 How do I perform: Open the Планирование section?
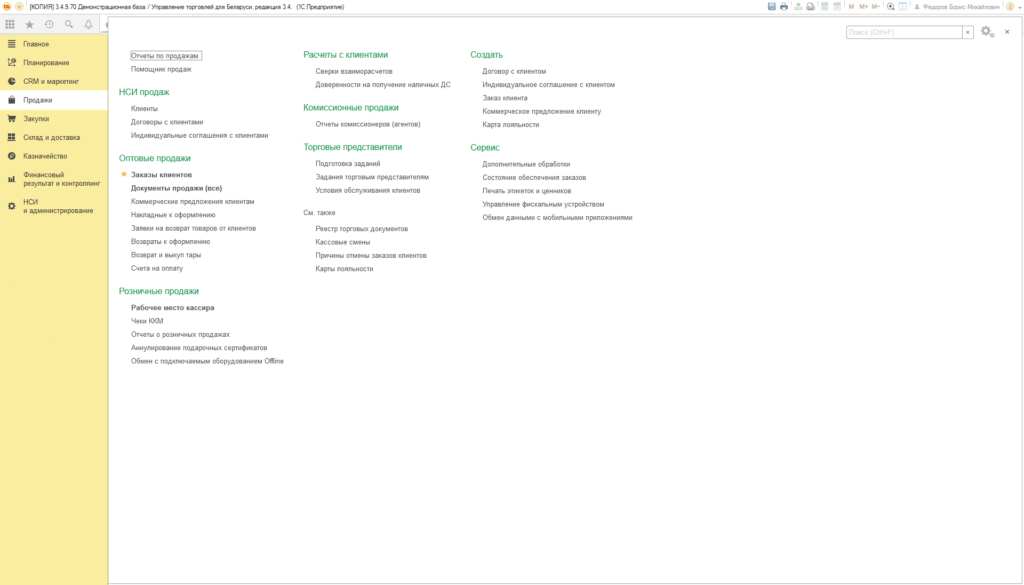pos(54,63)
